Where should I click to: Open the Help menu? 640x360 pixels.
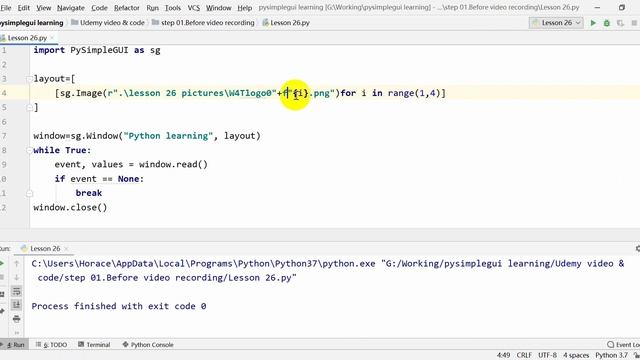click(244, 8)
